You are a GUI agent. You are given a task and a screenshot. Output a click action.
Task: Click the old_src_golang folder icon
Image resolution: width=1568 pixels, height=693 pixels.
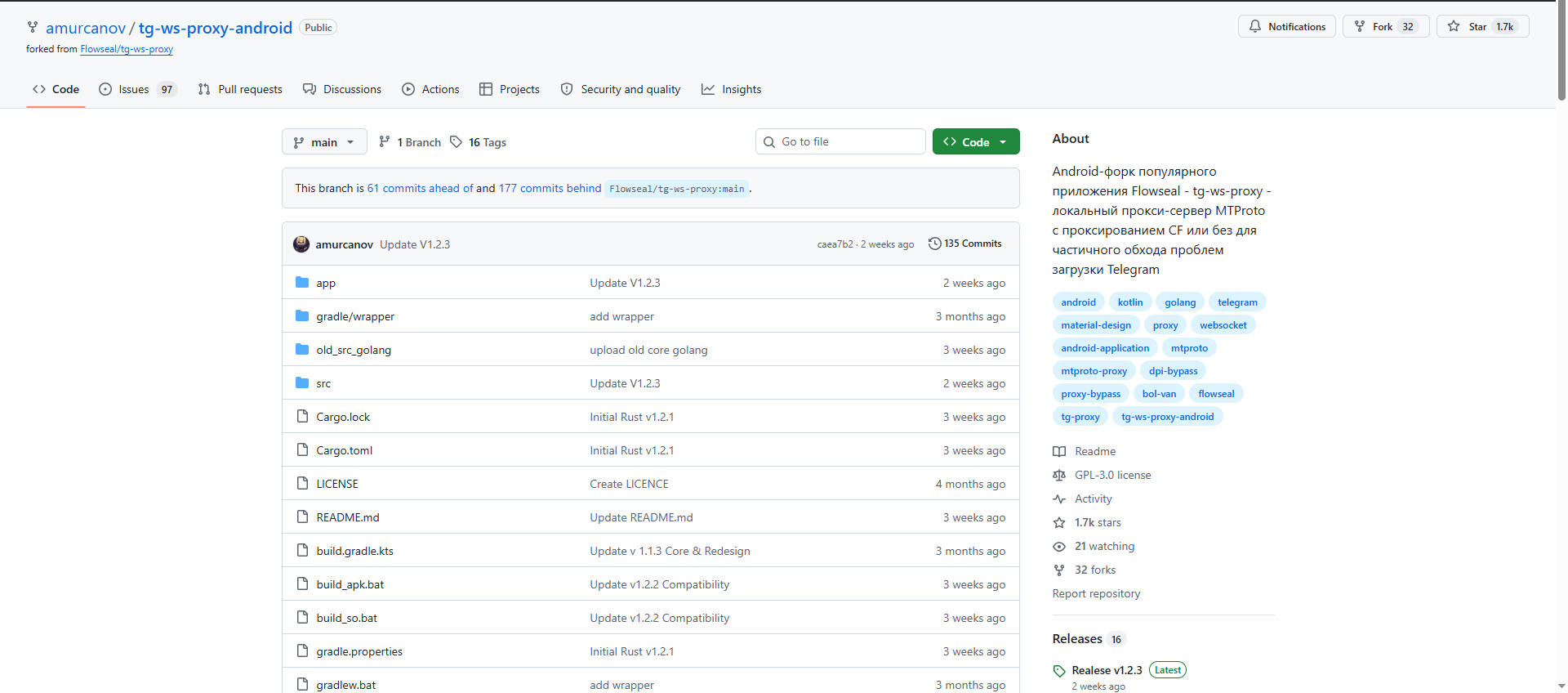click(302, 350)
